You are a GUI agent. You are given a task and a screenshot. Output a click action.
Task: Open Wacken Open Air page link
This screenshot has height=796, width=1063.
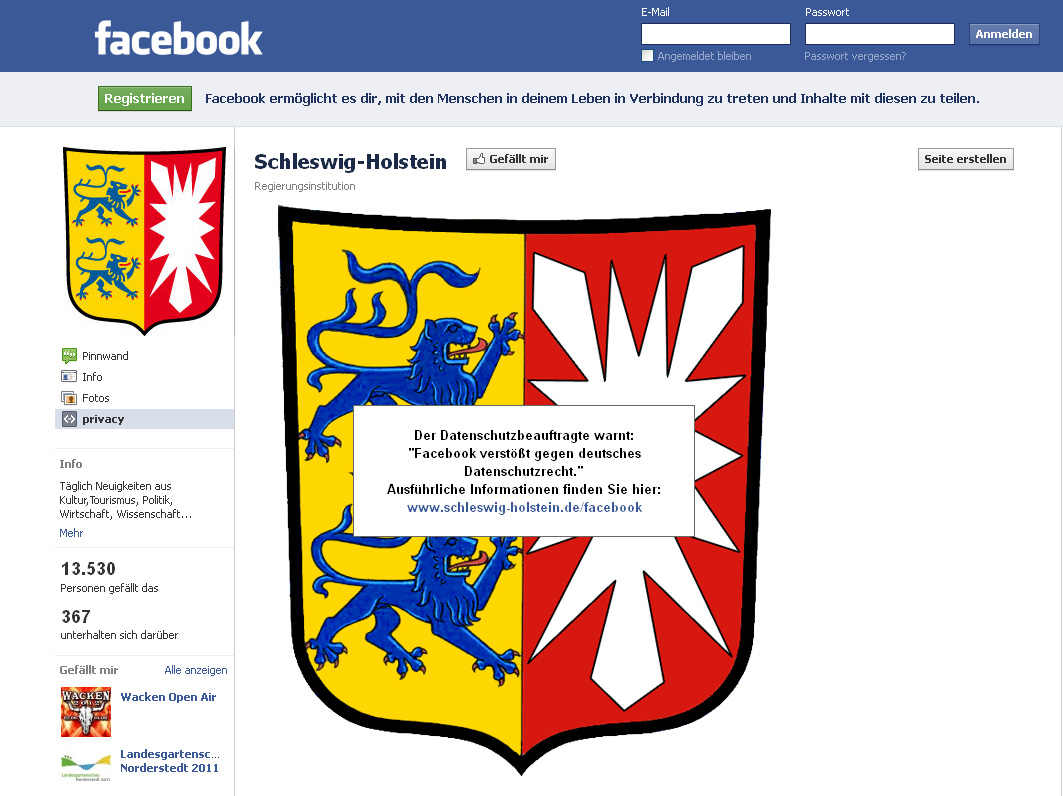pyautogui.click(x=168, y=697)
